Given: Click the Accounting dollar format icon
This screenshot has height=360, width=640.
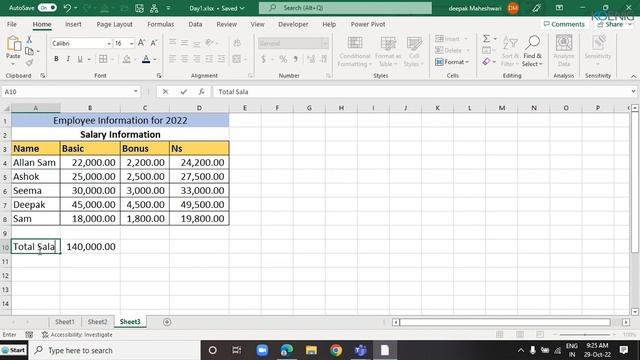Looking at the screenshot, I should tap(264, 60).
